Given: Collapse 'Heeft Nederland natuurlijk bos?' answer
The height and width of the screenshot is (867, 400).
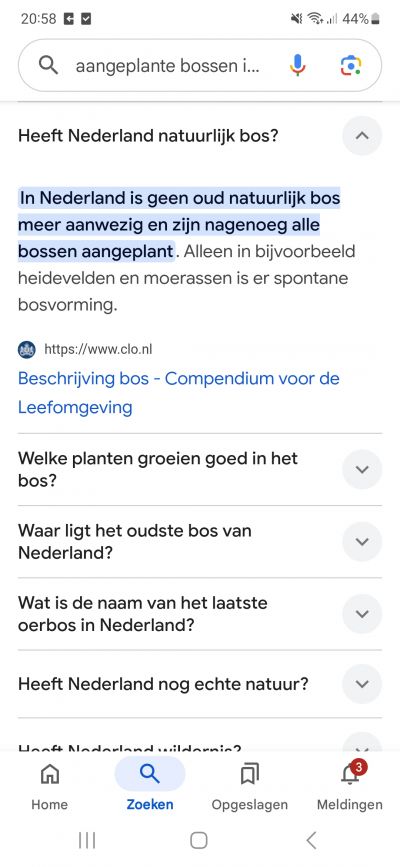Looking at the screenshot, I should [x=362, y=135].
